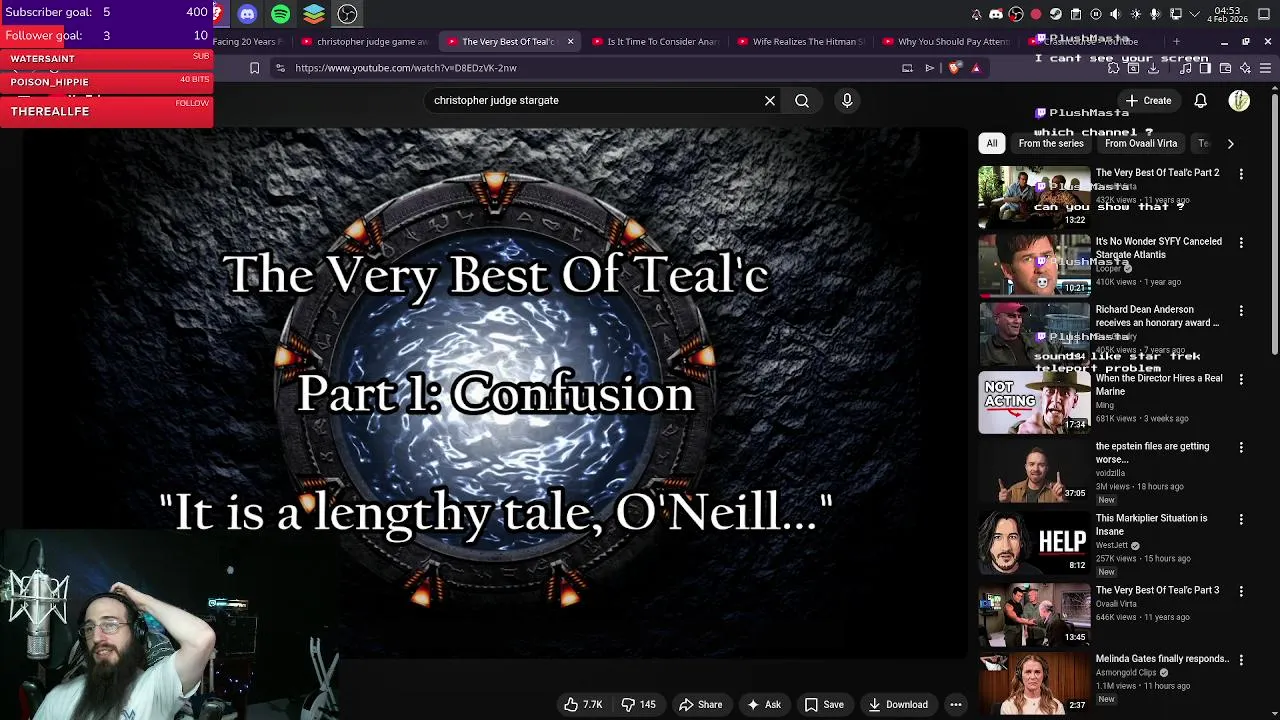Image resolution: width=1280 pixels, height=720 pixels.
Task: Expand hidden system tray icons chevron
Action: [1194, 14]
